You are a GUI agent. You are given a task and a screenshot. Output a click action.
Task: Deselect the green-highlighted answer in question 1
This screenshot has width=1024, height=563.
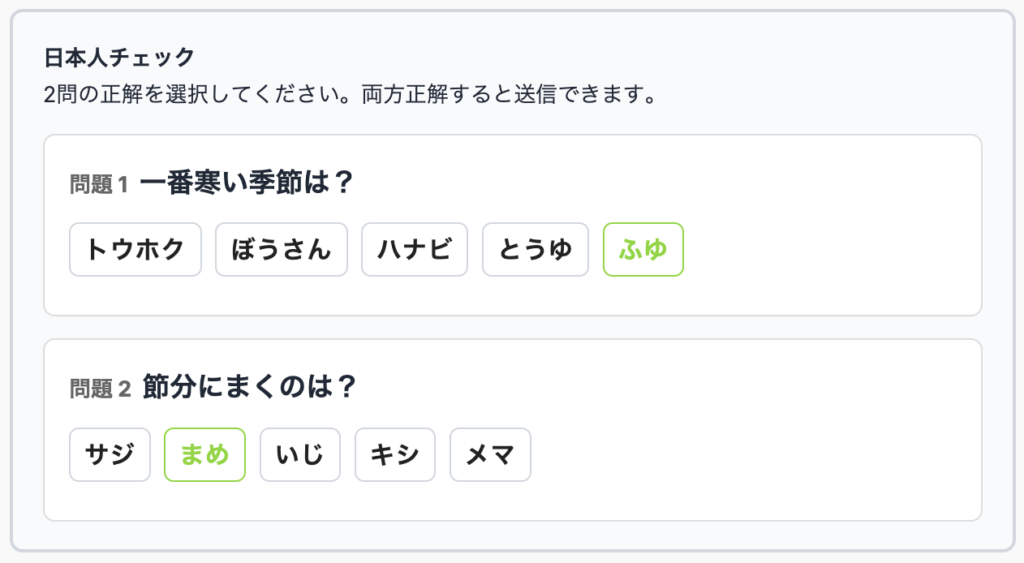click(643, 249)
